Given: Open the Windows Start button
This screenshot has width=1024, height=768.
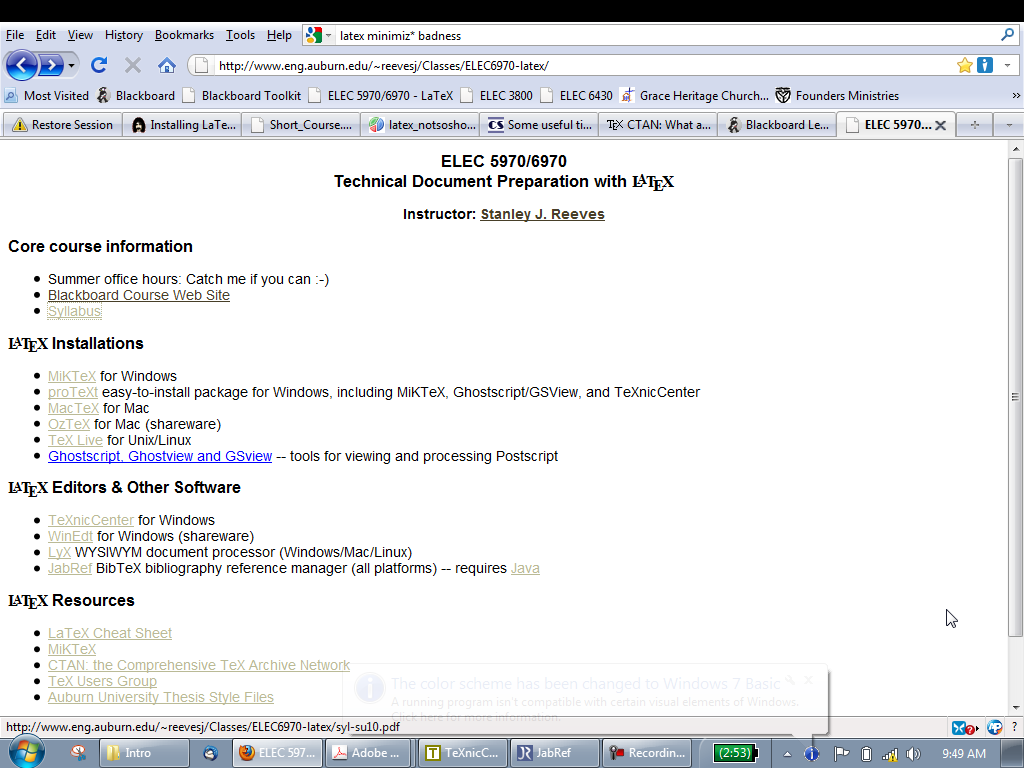Looking at the screenshot, I should point(26,751).
